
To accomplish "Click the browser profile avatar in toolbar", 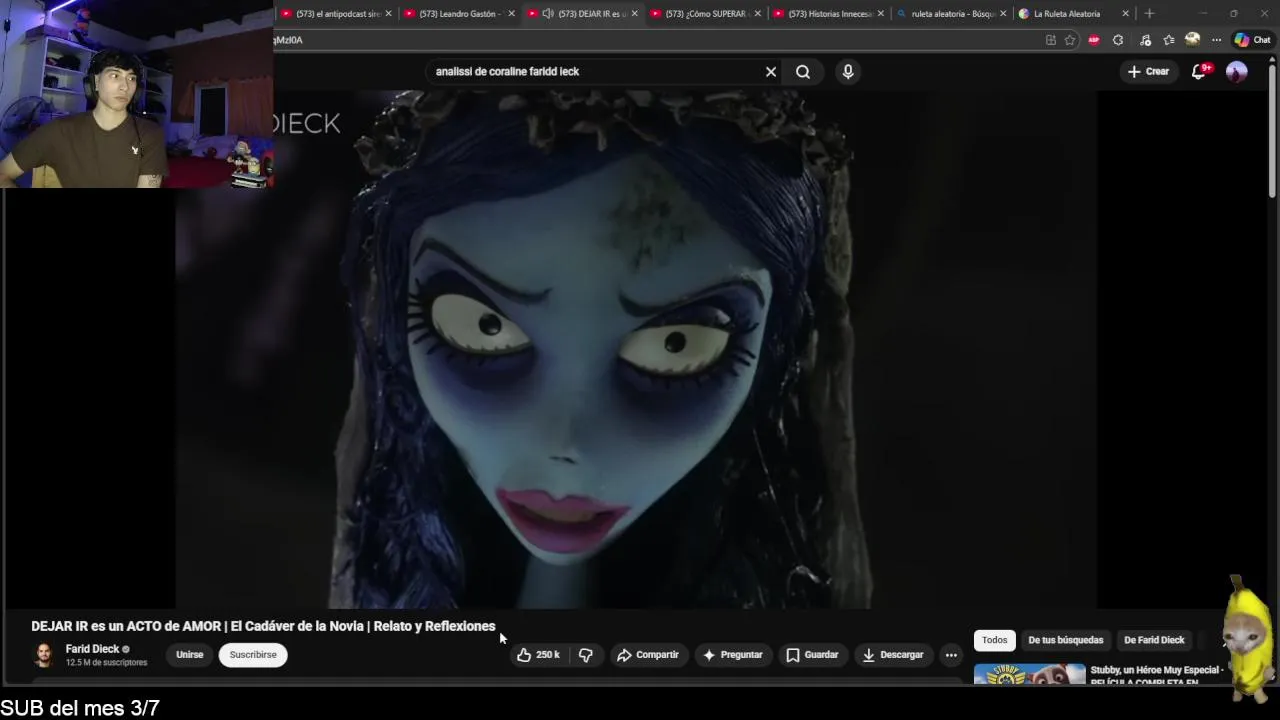I will pos(1192,40).
